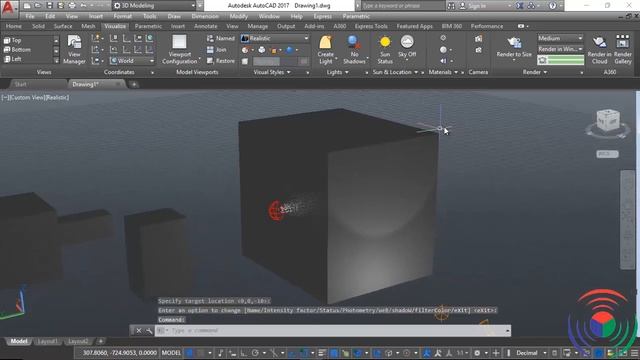Click the Undo arrow in quick access toolbar

[84, 6]
